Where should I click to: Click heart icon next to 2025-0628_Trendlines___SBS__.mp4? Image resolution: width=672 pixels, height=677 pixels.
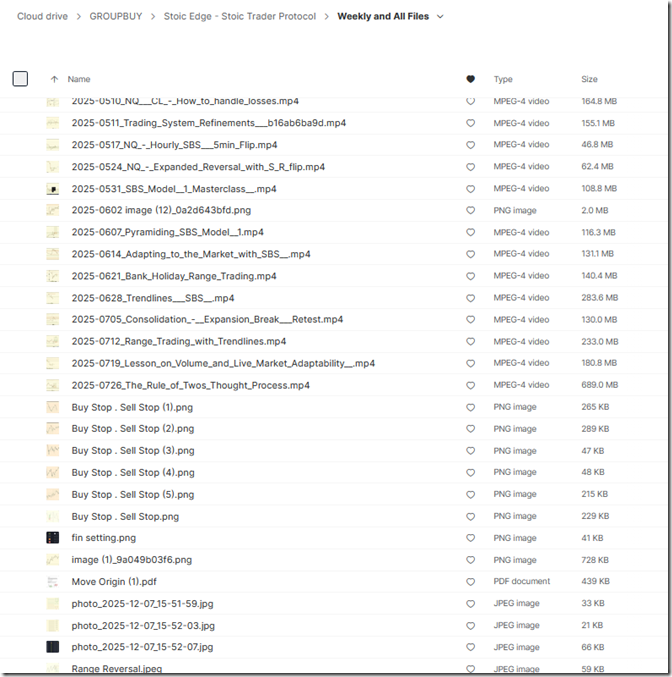click(x=471, y=298)
